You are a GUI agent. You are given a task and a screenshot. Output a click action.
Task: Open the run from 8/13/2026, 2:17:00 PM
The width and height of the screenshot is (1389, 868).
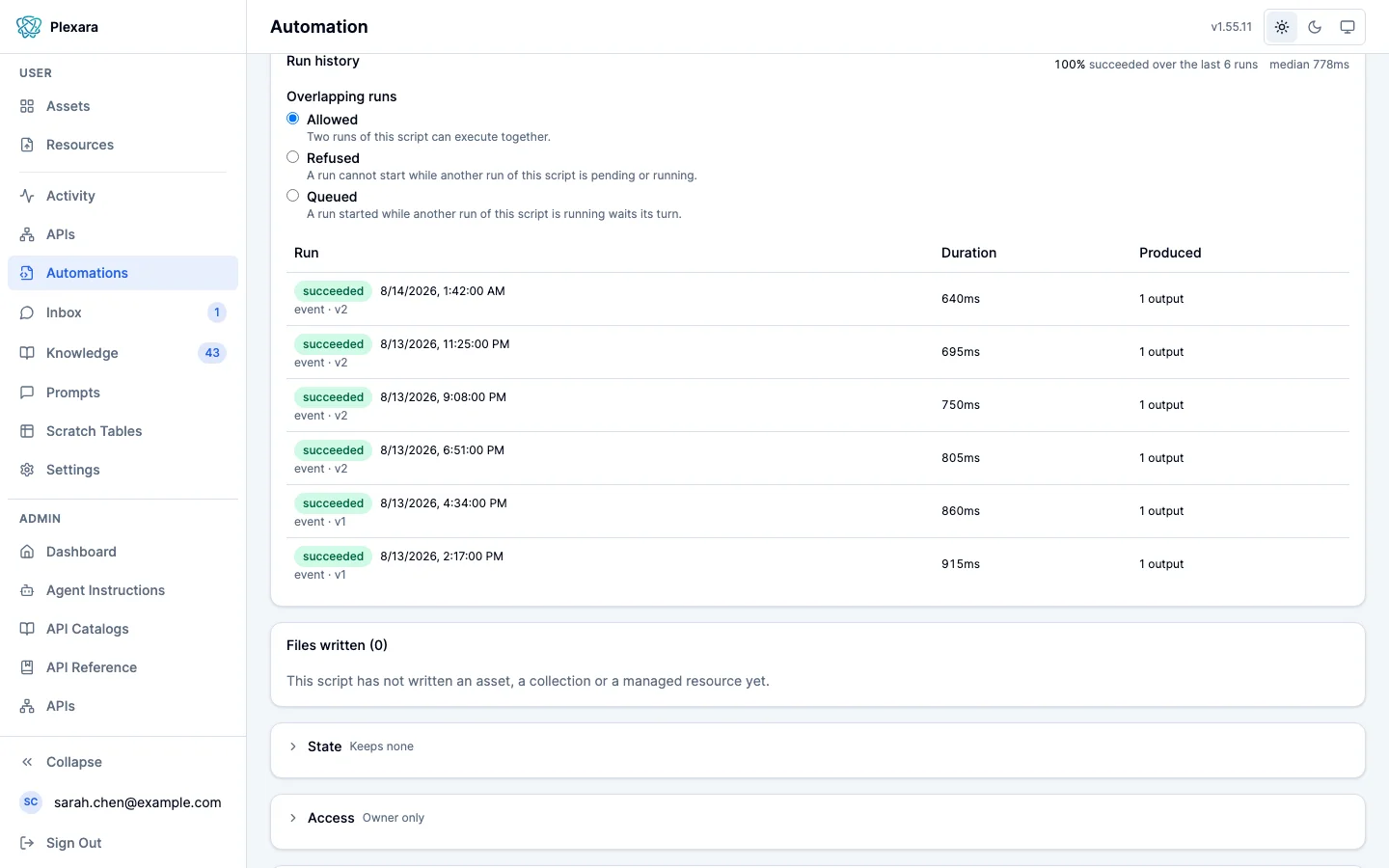point(818,564)
